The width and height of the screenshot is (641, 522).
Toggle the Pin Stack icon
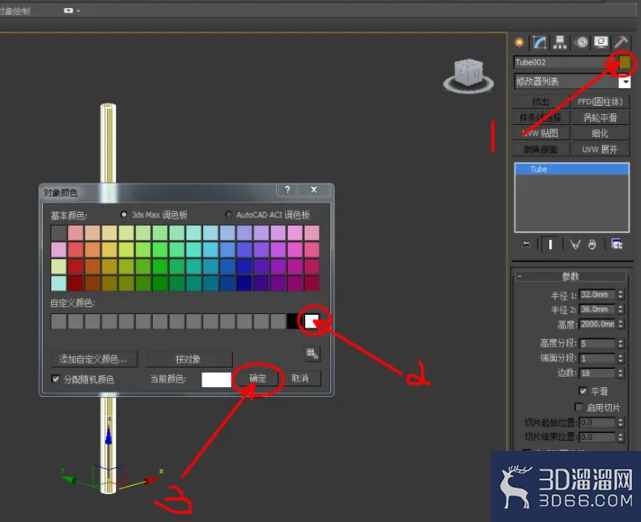(525, 244)
